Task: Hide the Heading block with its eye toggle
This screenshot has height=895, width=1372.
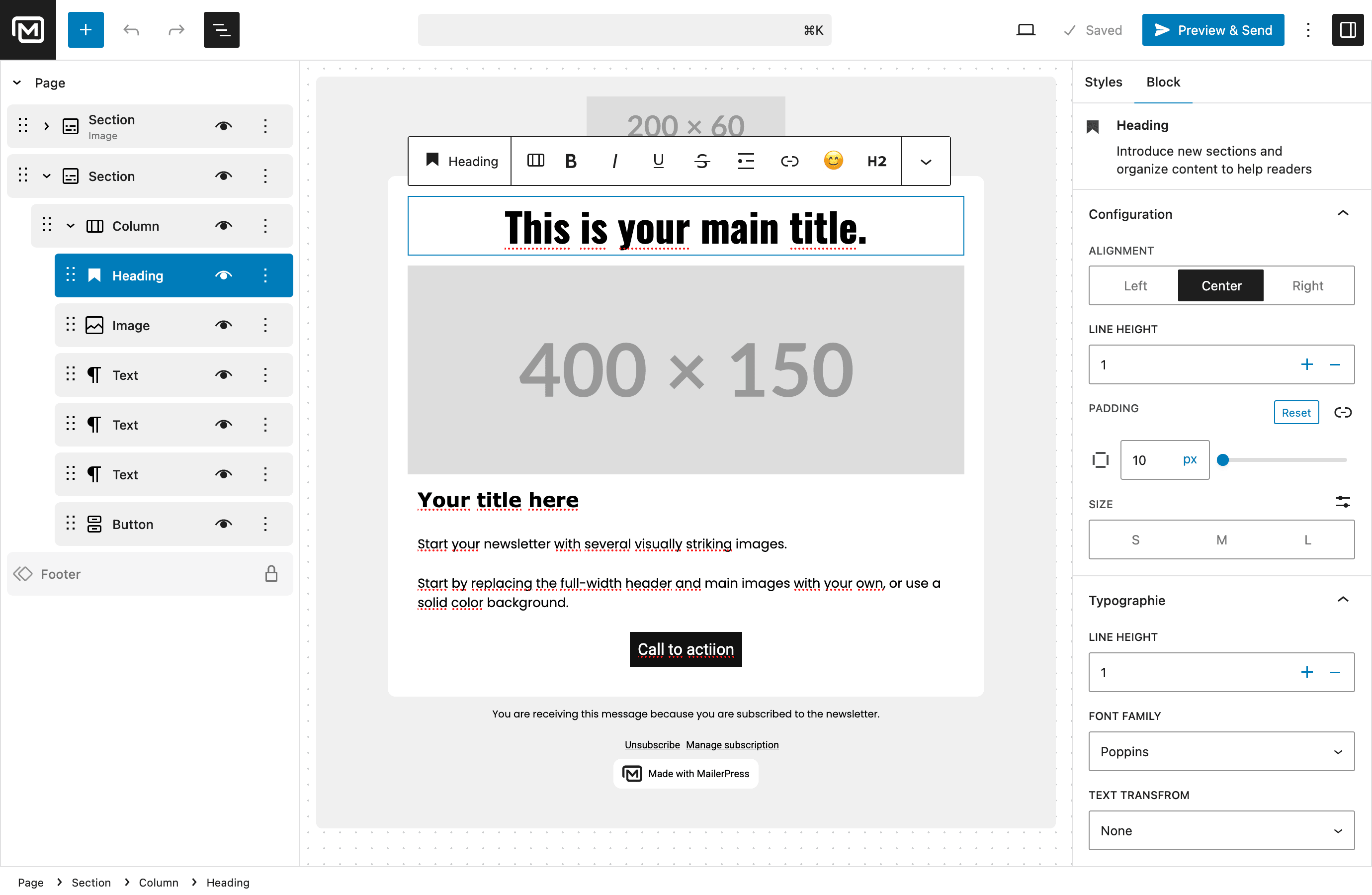Action: (x=223, y=275)
